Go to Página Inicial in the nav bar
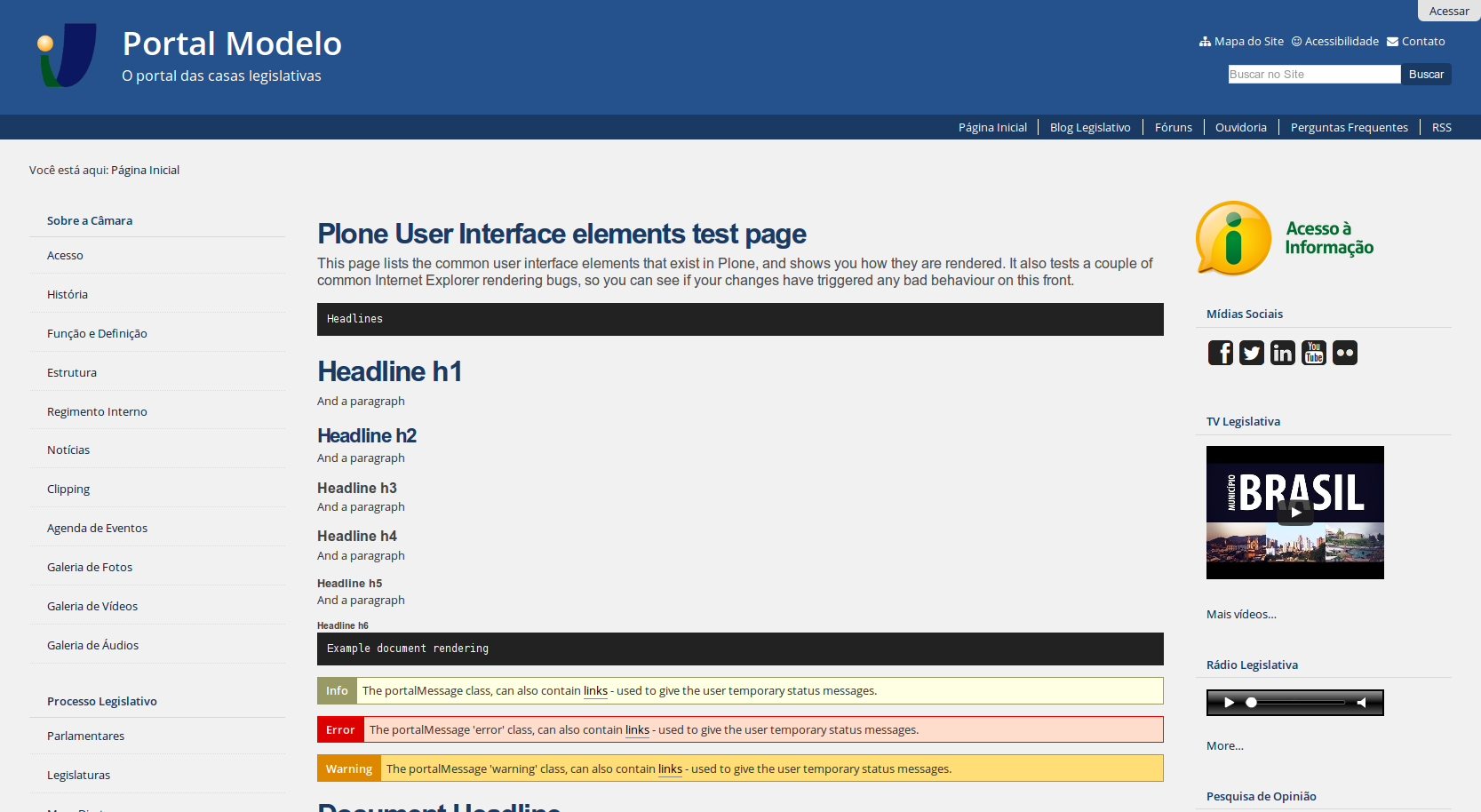The width and height of the screenshot is (1481, 812). point(992,127)
